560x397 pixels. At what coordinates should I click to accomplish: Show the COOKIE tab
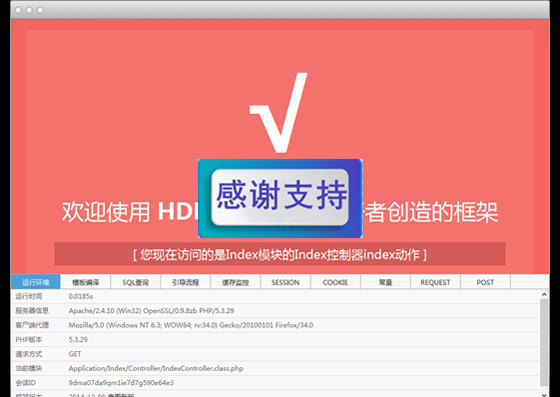[x=336, y=282]
